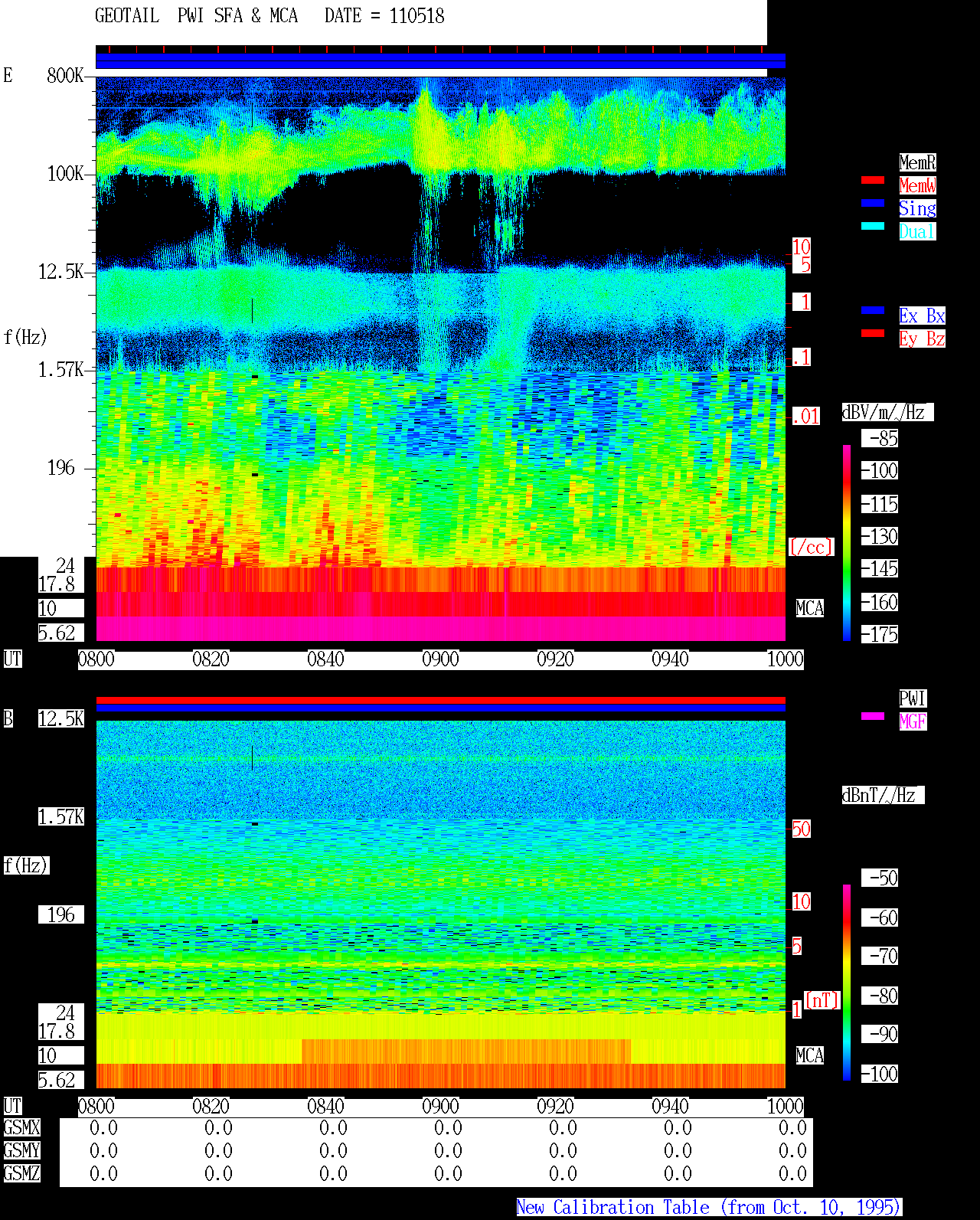This screenshot has height=1220, width=980.
Task: Click the dBnT/√Hz color scale bar
Action: coord(847,983)
